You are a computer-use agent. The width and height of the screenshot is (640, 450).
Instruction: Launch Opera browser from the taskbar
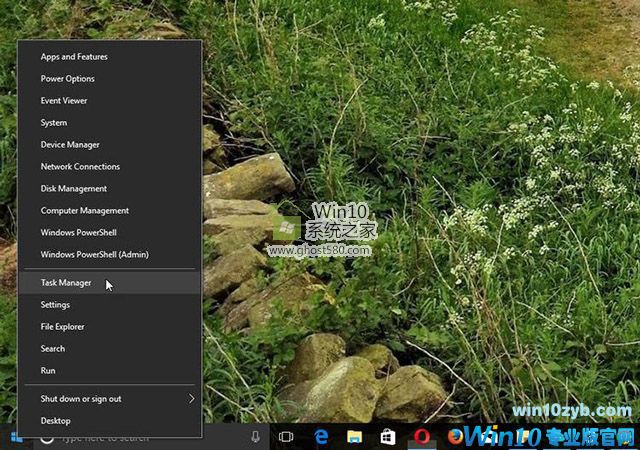point(422,437)
